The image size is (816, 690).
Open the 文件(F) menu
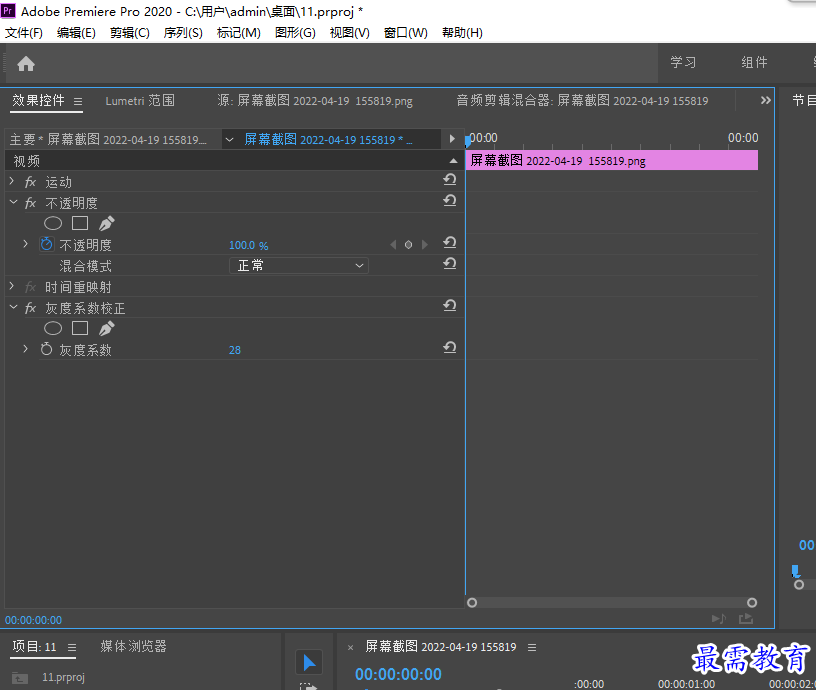(23, 33)
